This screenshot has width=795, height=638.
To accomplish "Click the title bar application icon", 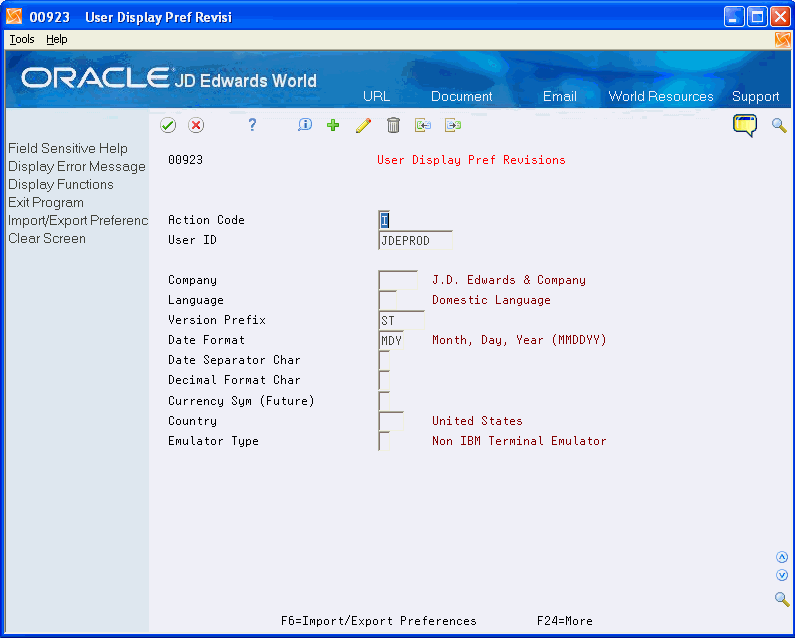I will point(14,17).
